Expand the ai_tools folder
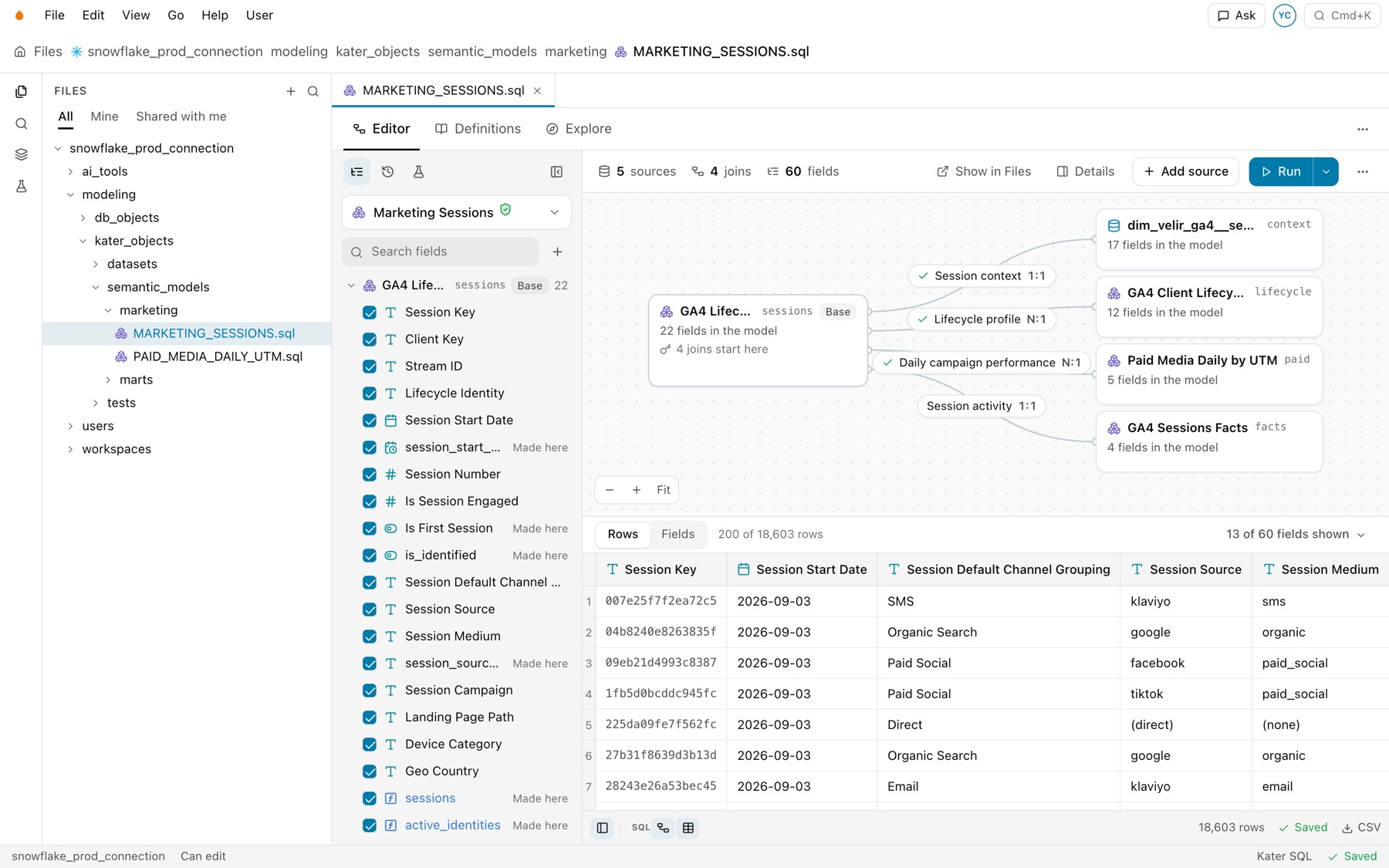Viewport: 1389px width, 868px height. coord(70,171)
